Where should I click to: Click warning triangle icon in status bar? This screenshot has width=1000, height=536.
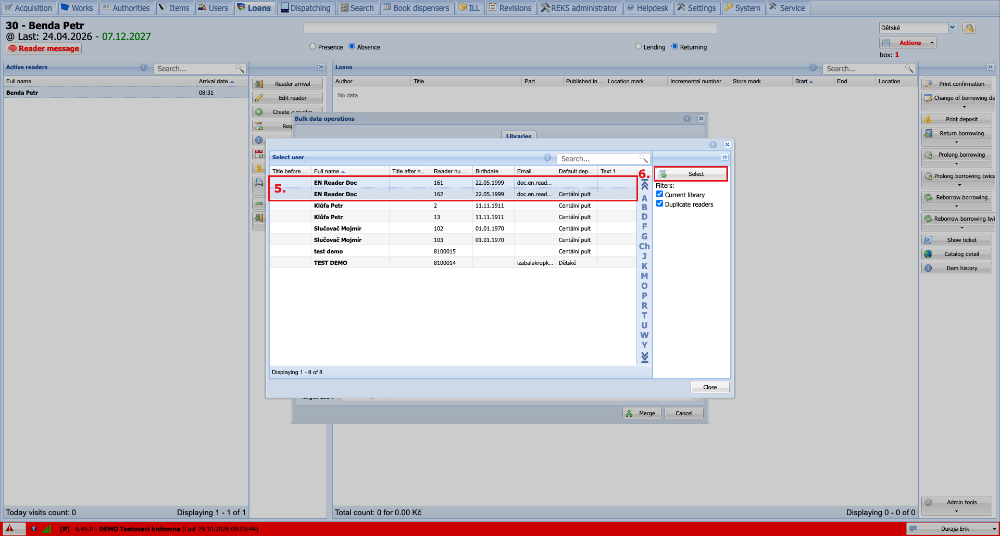coord(11,529)
